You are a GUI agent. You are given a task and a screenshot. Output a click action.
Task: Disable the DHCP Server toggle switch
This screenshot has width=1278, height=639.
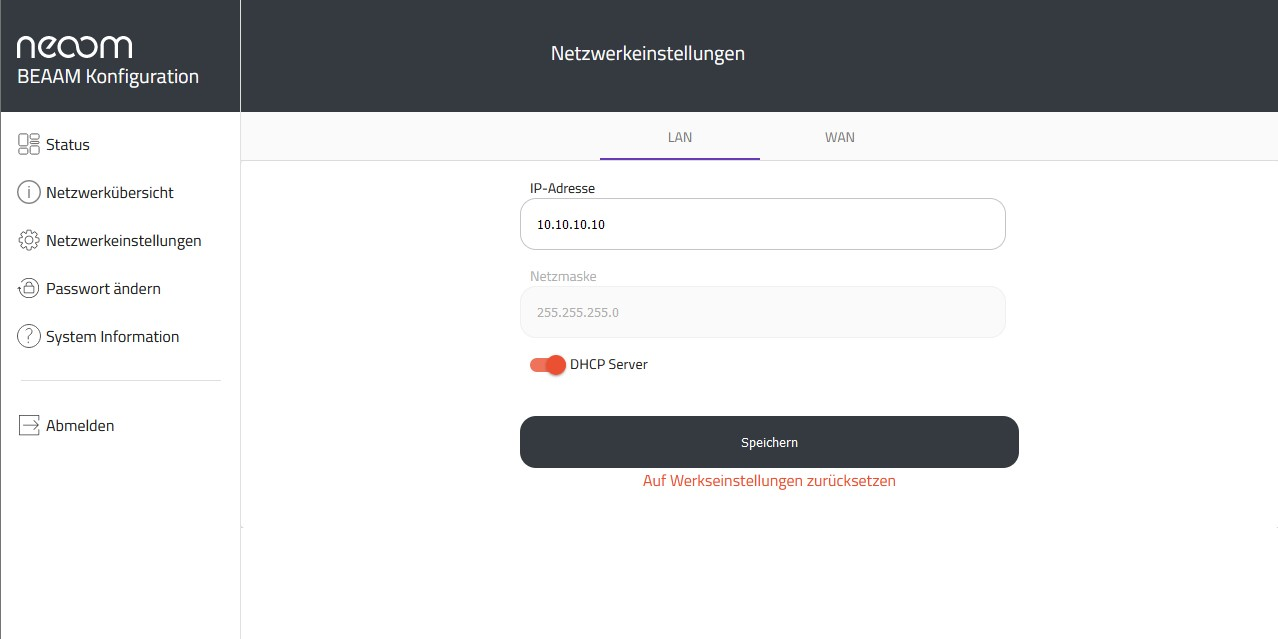[x=547, y=365]
